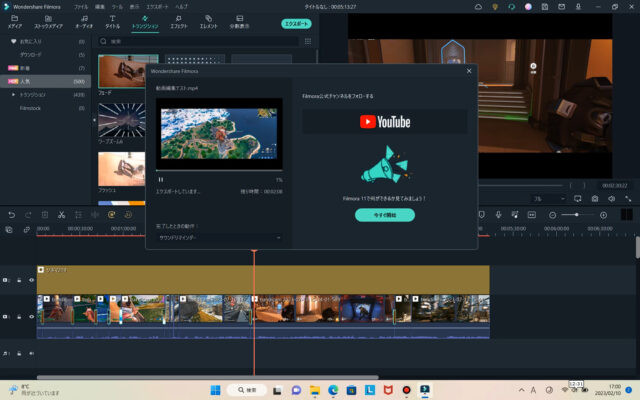Click the redo icon in timeline toolbar

click(x=28, y=215)
